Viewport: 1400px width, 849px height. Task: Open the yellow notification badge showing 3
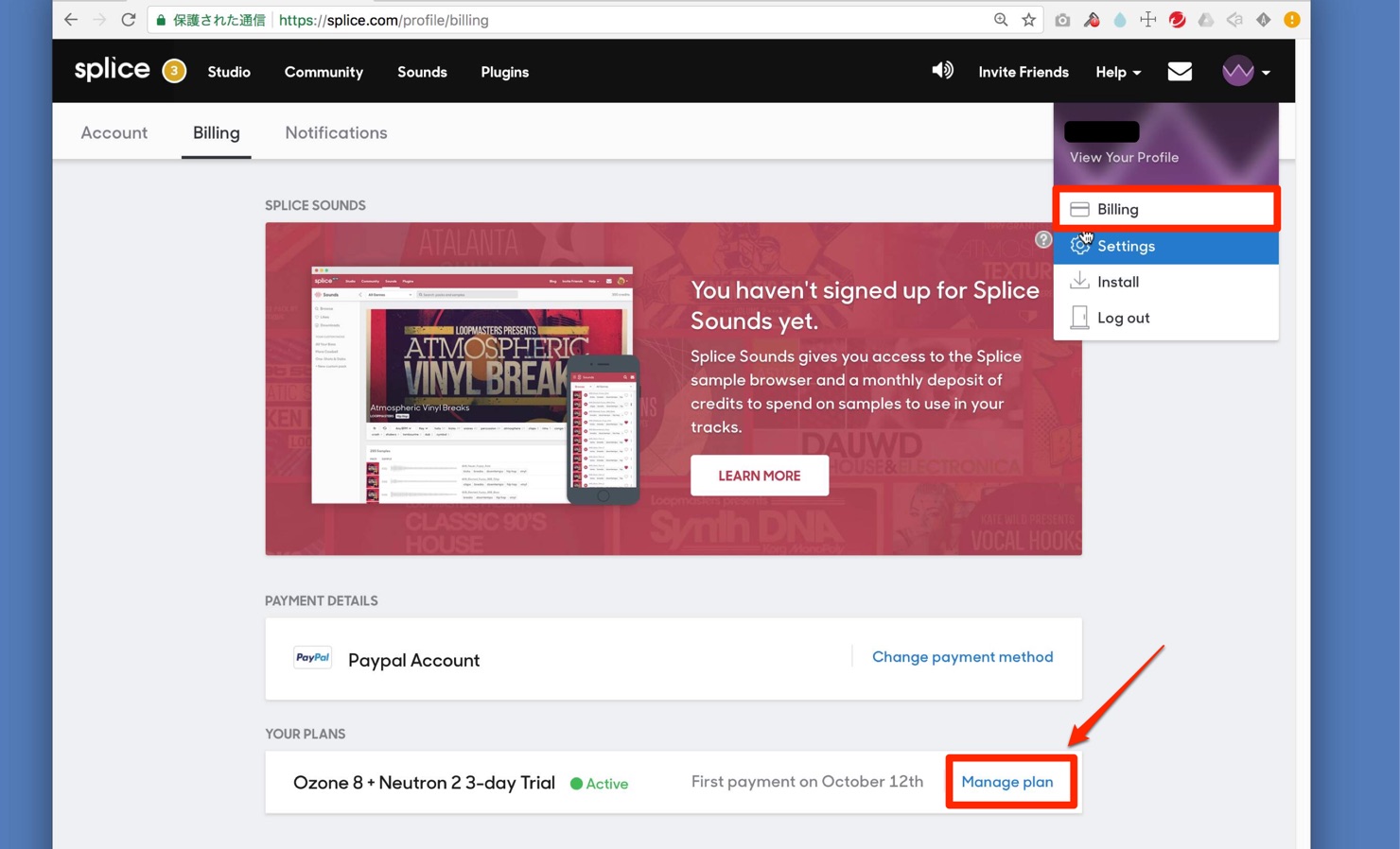[174, 71]
